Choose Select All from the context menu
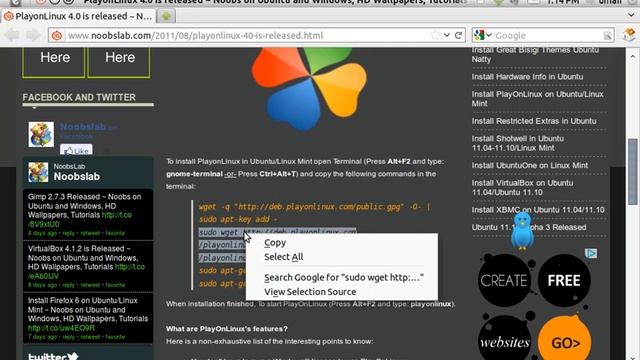Viewport: 640px width, 360px height. point(283,257)
